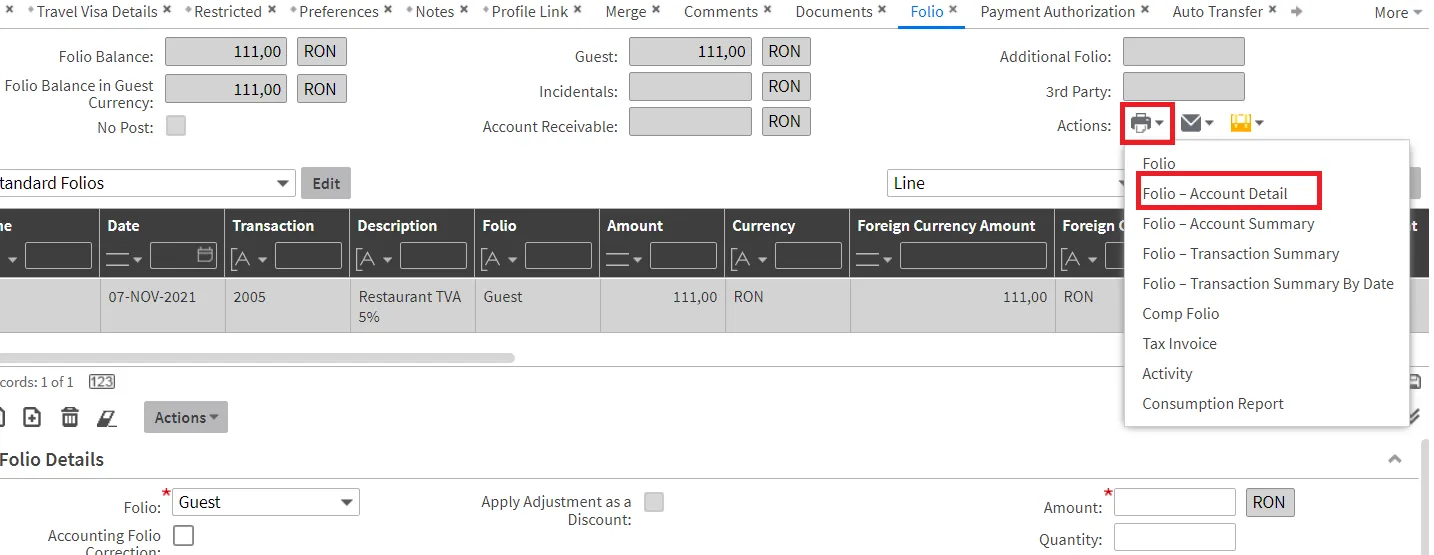The width and height of the screenshot is (1434, 555).
Task: Close the Documents tab
Action: tap(882, 10)
